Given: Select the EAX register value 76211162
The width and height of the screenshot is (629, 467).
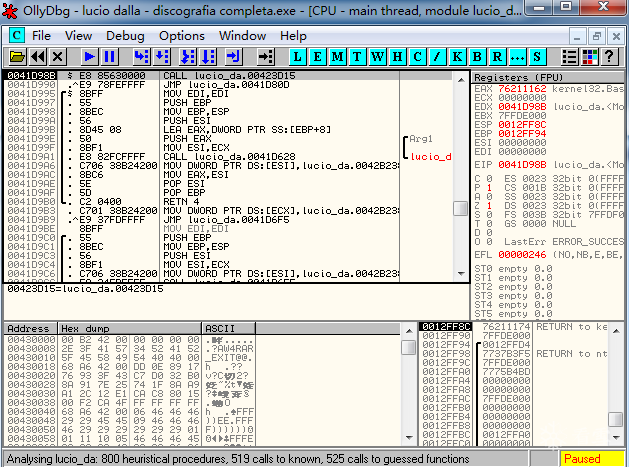Looking at the screenshot, I should [522, 89].
